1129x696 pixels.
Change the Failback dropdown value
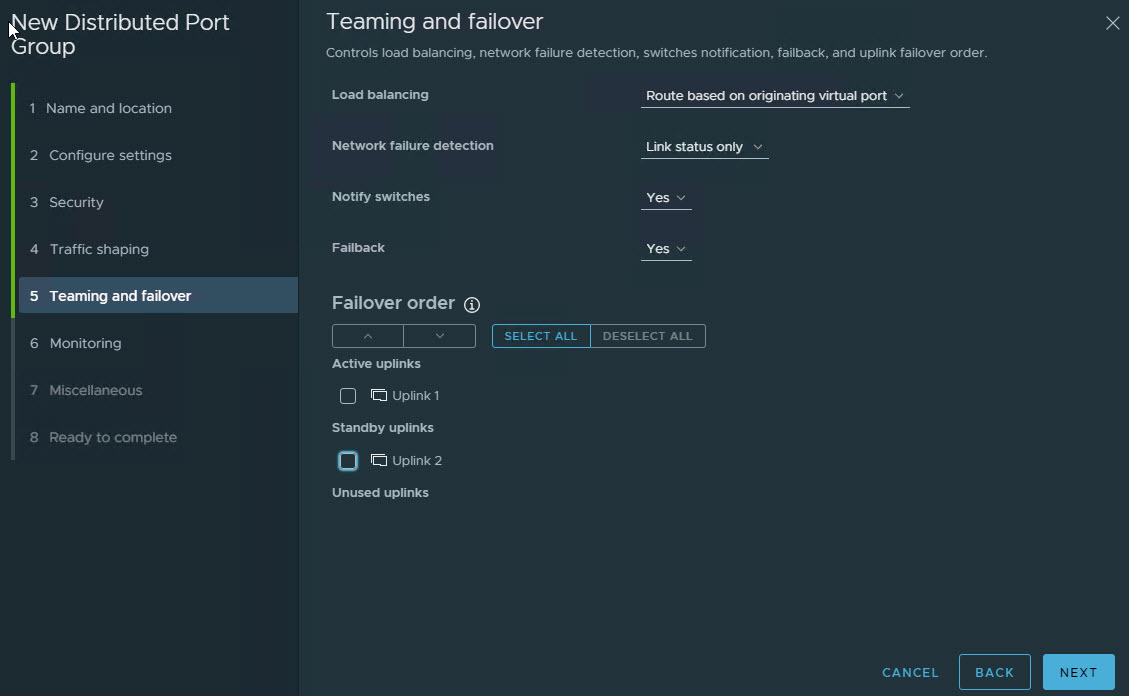click(x=666, y=249)
